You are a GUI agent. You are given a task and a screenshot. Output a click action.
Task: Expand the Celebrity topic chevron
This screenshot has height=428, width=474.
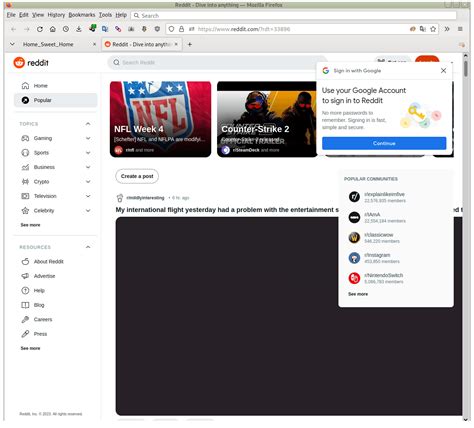tap(88, 210)
